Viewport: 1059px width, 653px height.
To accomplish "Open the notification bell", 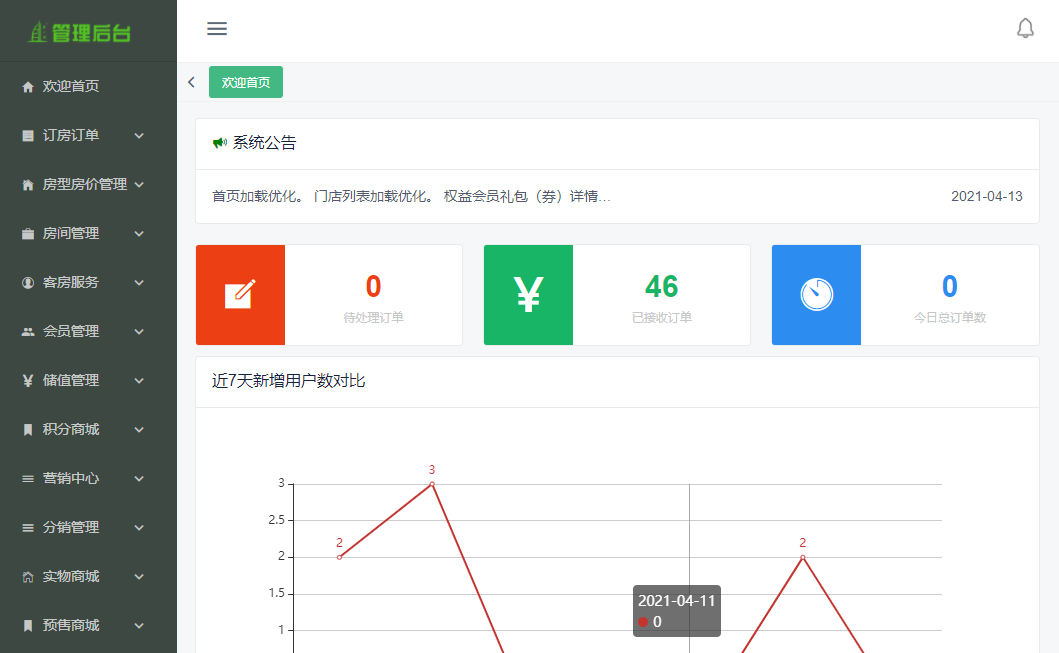I will tap(1025, 28).
